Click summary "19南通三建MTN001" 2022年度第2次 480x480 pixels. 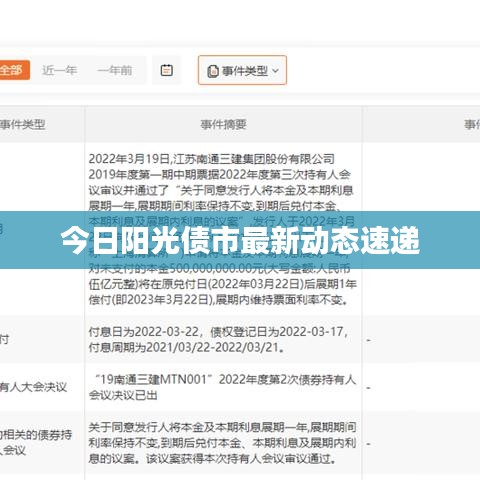pyautogui.click(x=223, y=387)
